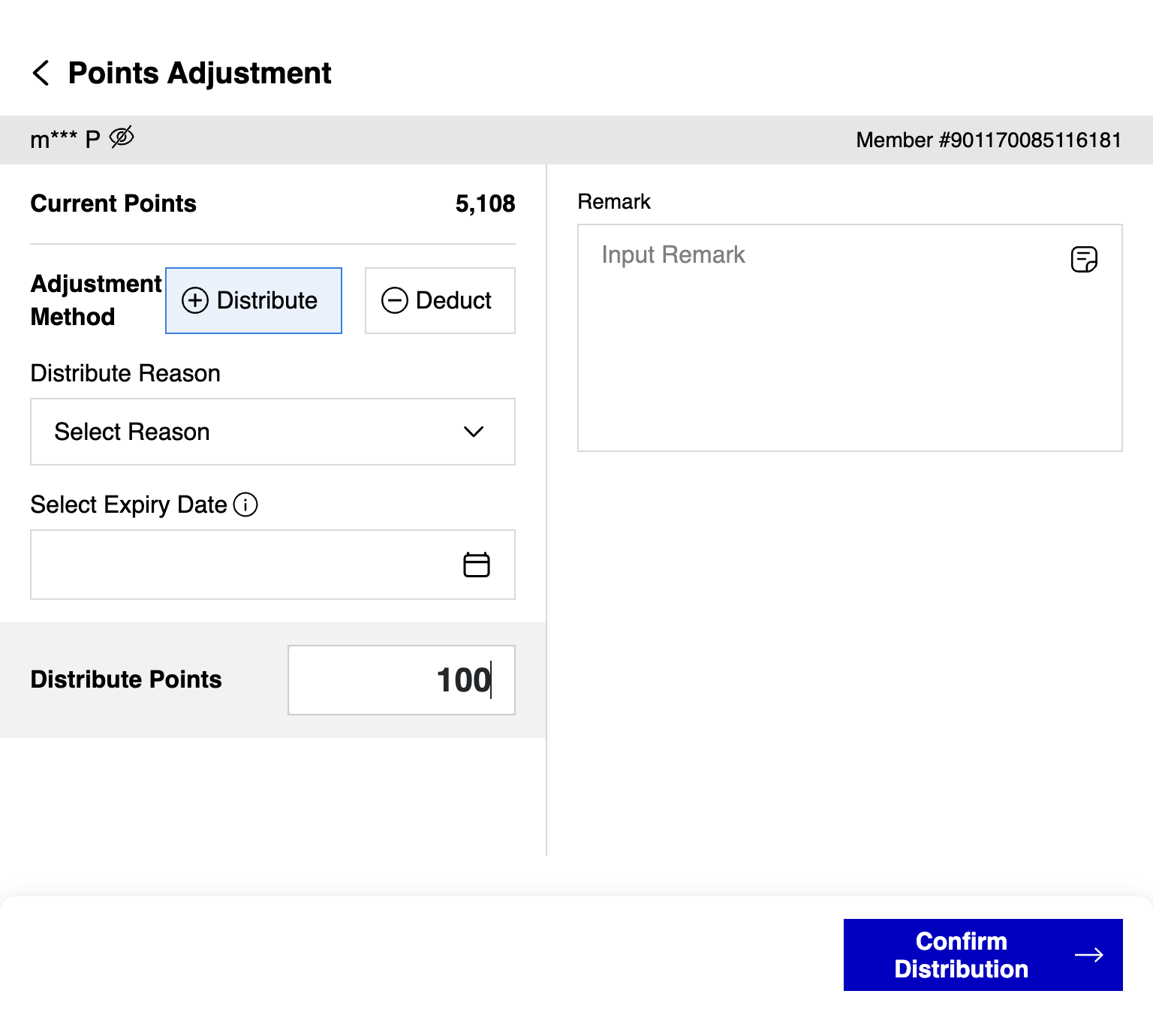Go back using the left chevron arrow
Screen dimensions: 1153x1036
(x=41, y=74)
